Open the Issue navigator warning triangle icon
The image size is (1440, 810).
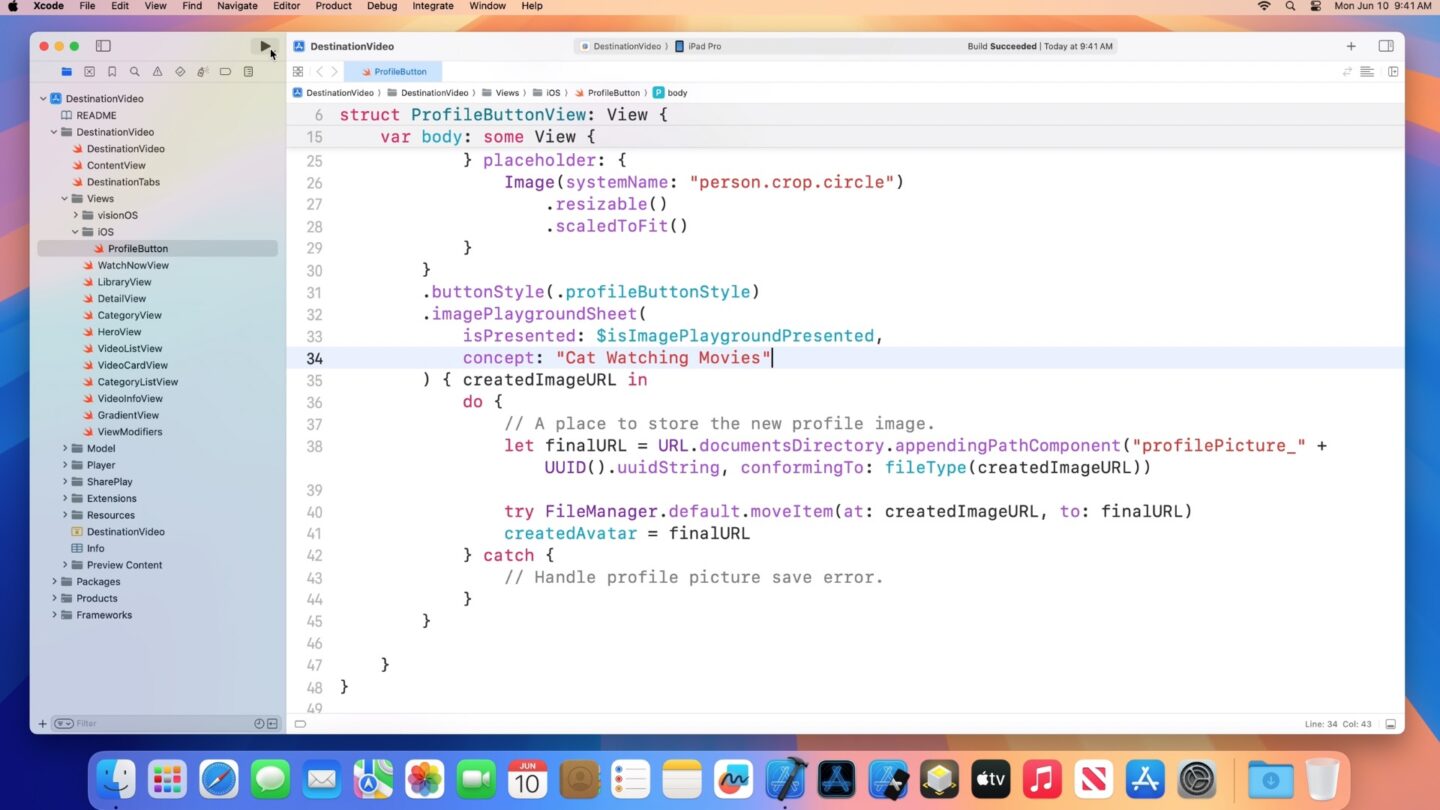coord(158,71)
